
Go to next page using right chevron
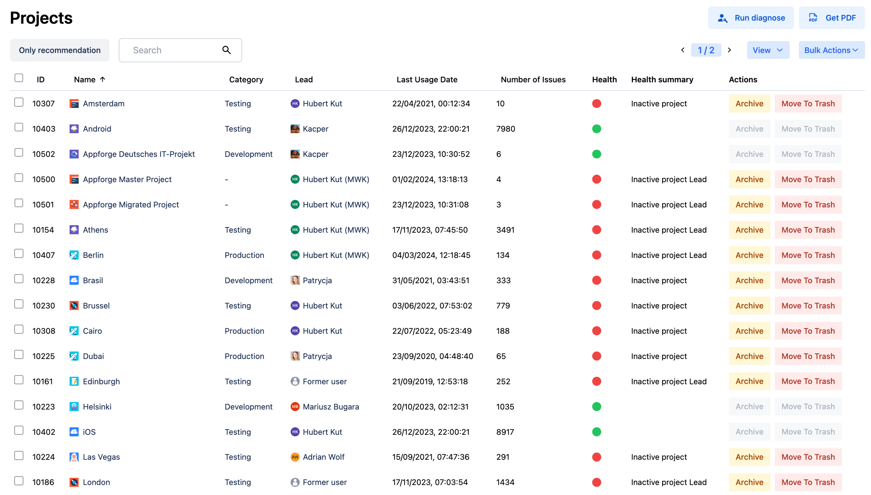[x=730, y=50]
